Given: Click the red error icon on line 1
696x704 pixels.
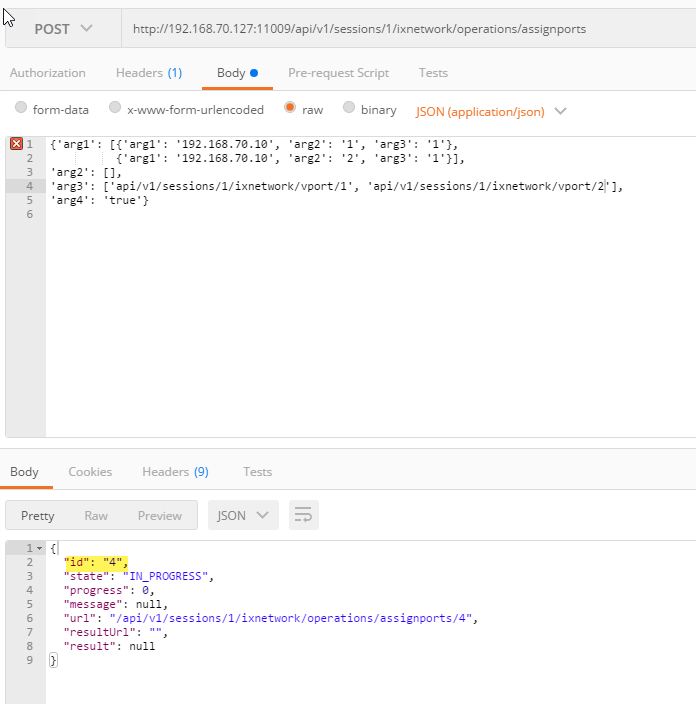Looking at the screenshot, I should [16, 144].
